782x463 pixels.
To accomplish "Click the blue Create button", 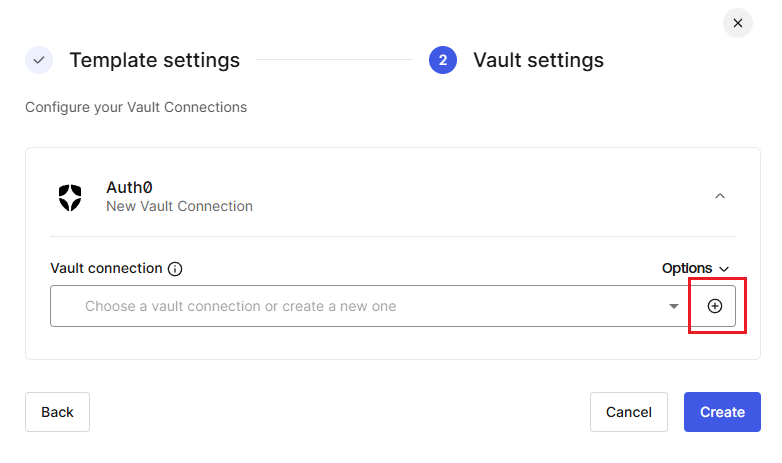I will [722, 412].
